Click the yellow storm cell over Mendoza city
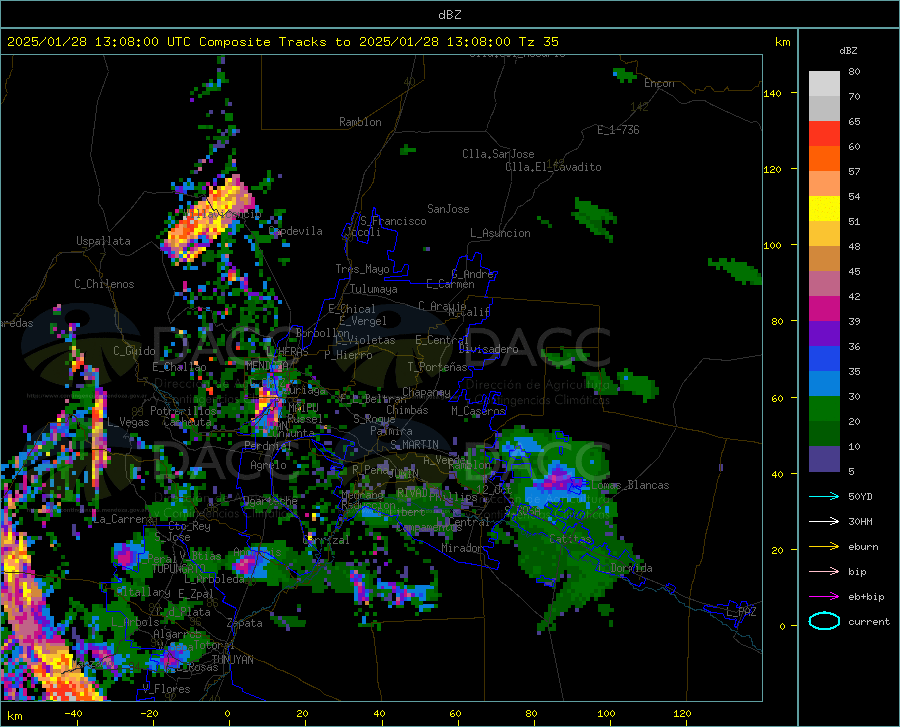Image resolution: width=900 pixels, height=727 pixels. [x=267, y=402]
